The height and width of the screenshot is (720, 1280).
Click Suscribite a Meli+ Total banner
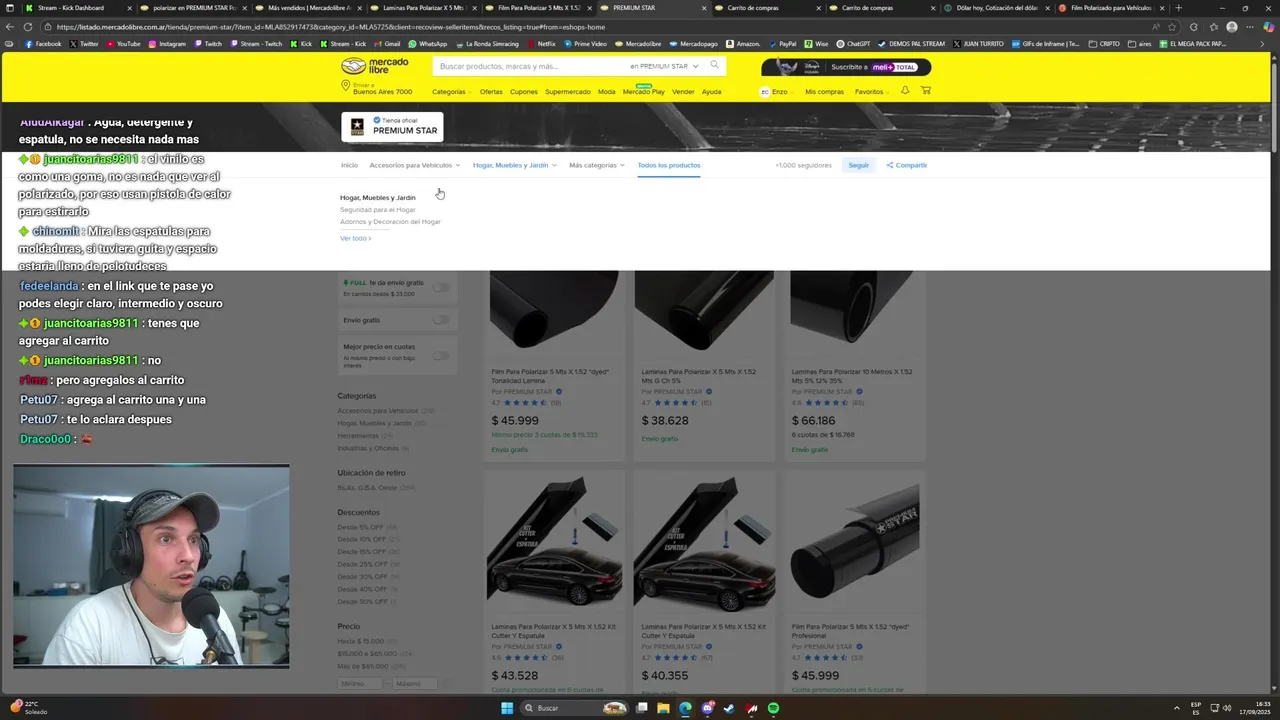(x=846, y=67)
